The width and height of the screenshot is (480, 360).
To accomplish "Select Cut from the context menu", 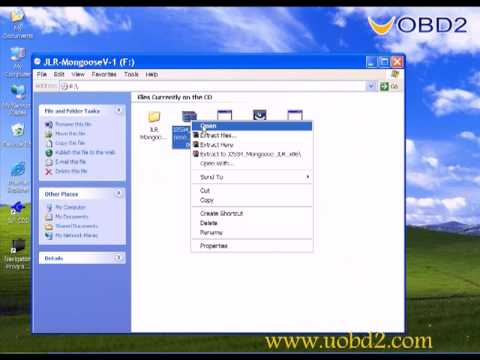I will click(x=252, y=190).
